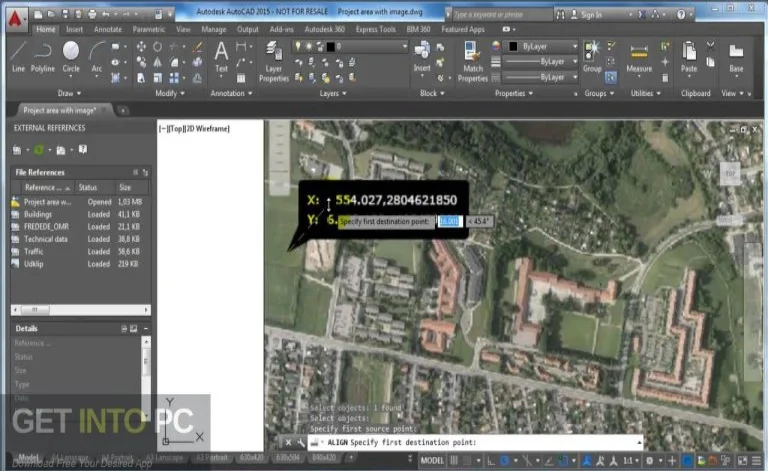Select the Buildings reference row

click(78, 214)
